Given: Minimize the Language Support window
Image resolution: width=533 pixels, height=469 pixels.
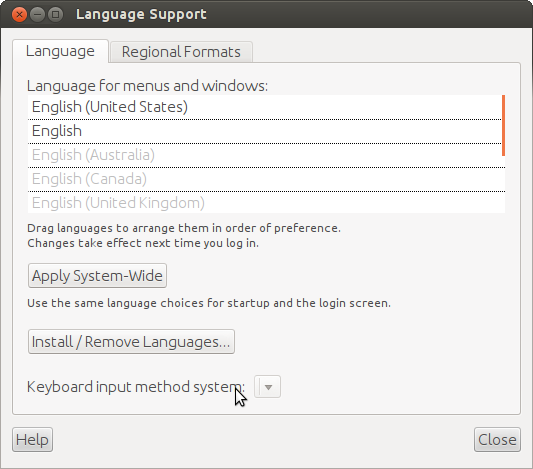Looking at the screenshot, I should click(37, 15).
